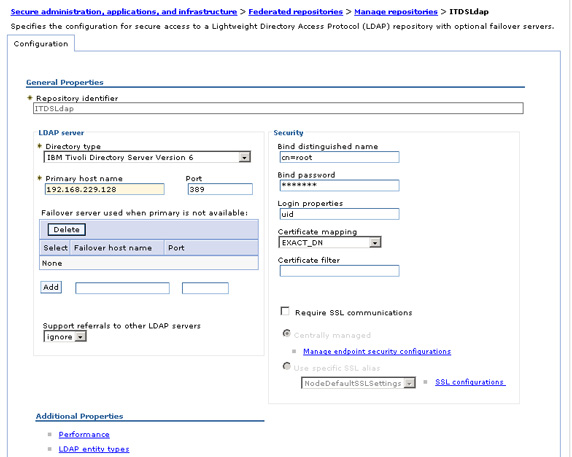
Task: Click the new failover port field
Action: [x=205, y=288]
